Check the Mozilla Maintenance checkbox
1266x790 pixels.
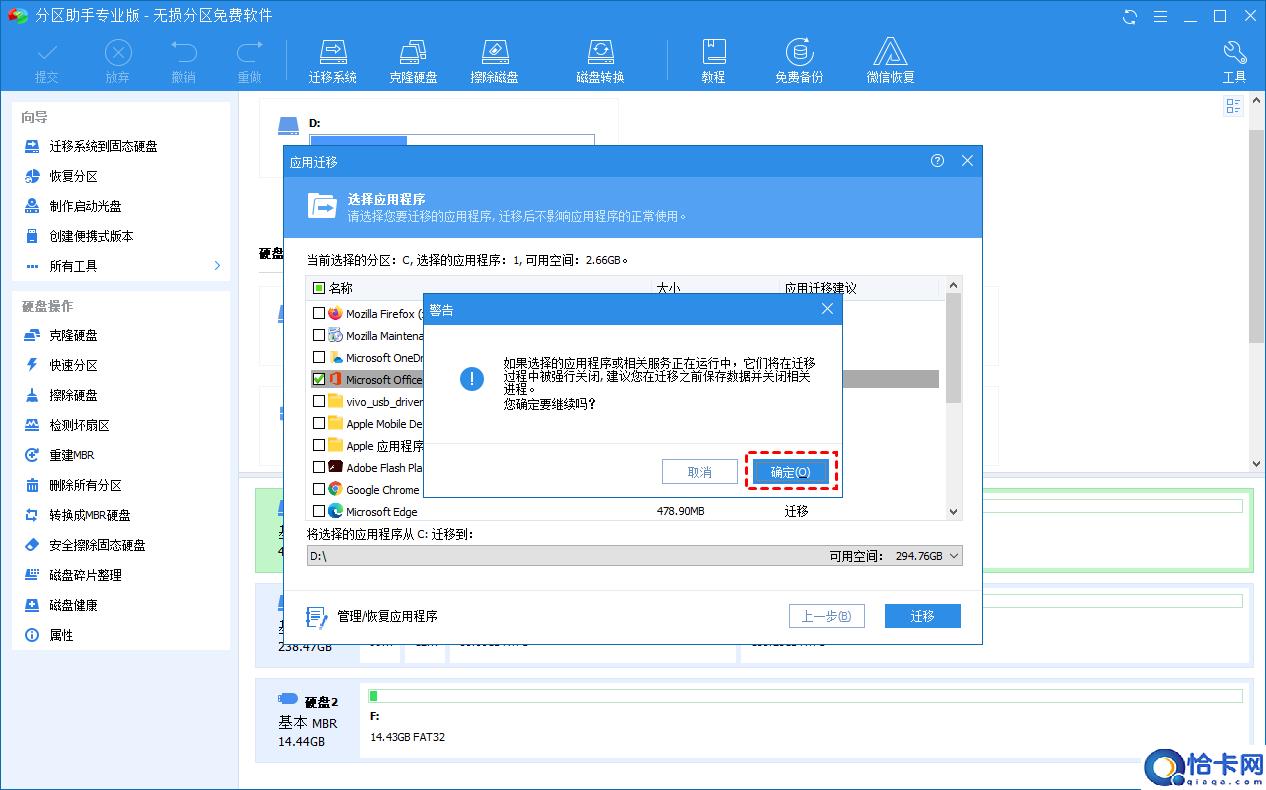point(319,335)
